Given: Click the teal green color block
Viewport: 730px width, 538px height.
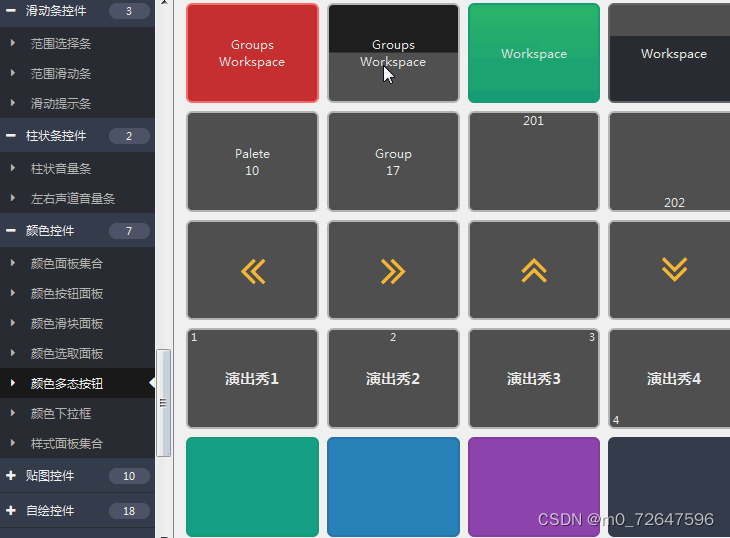Looking at the screenshot, I should click(252, 487).
